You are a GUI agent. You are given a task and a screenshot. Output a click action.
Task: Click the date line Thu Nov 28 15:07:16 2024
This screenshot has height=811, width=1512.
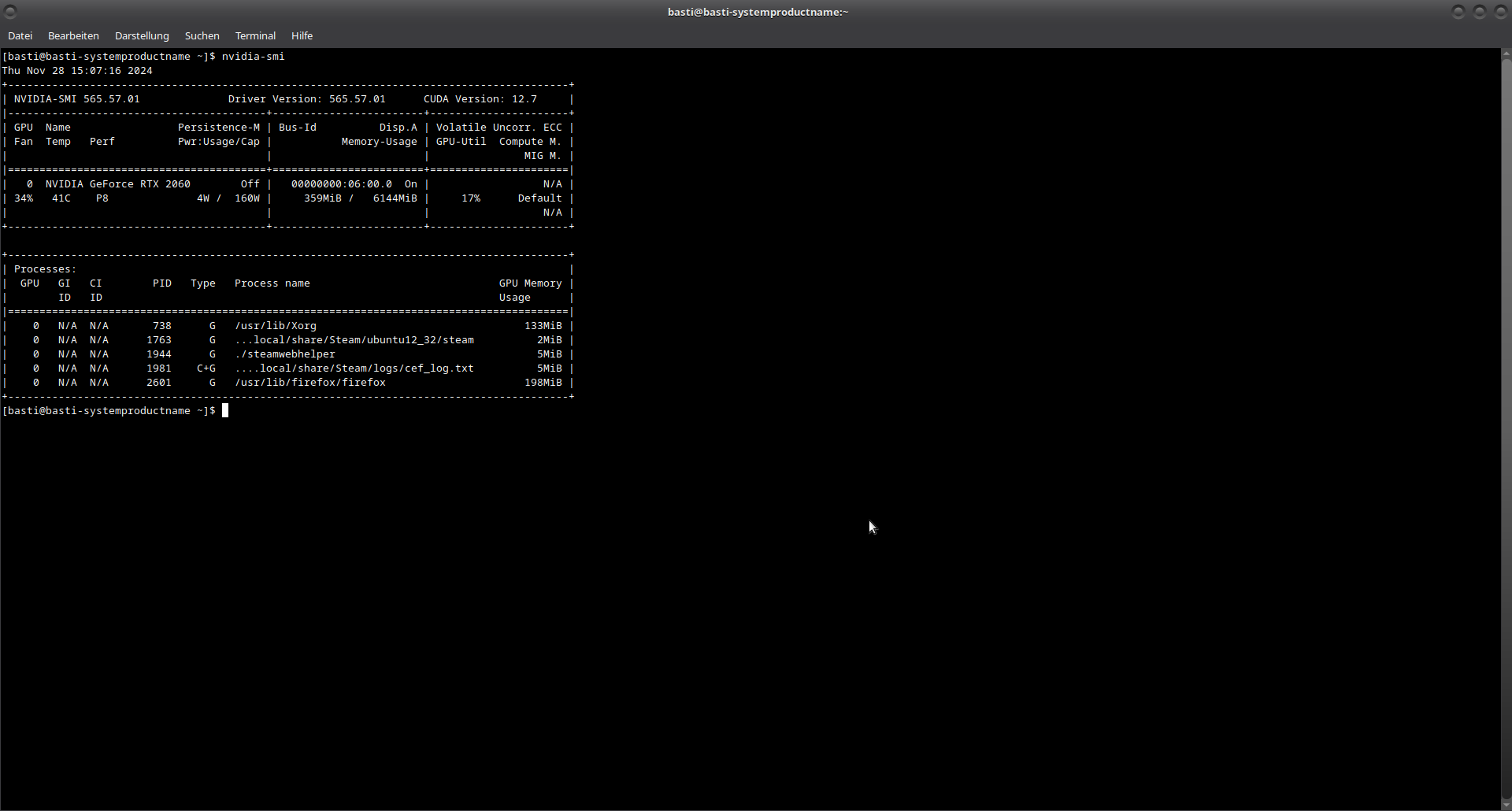tap(77, 71)
